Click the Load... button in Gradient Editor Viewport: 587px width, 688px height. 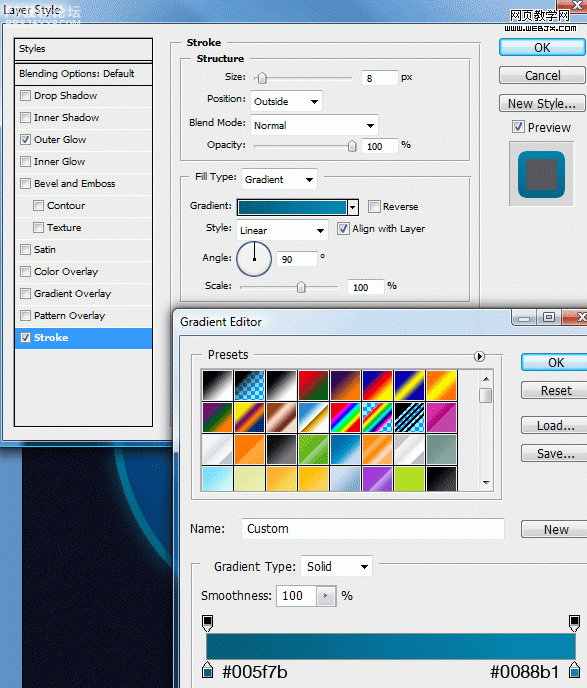[x=555, y=426]
